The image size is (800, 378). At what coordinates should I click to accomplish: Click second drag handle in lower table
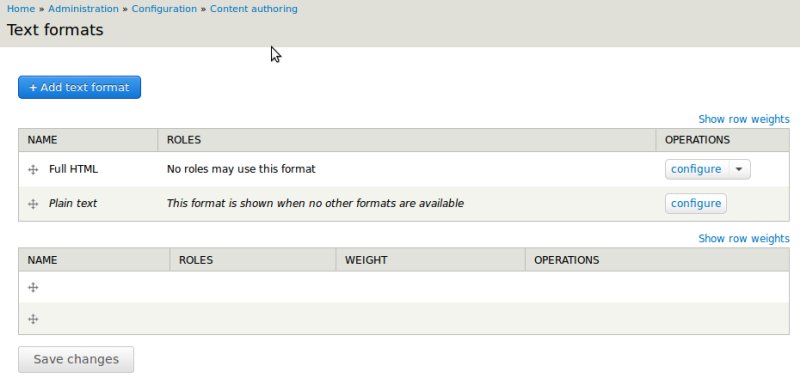pos(33,319)
